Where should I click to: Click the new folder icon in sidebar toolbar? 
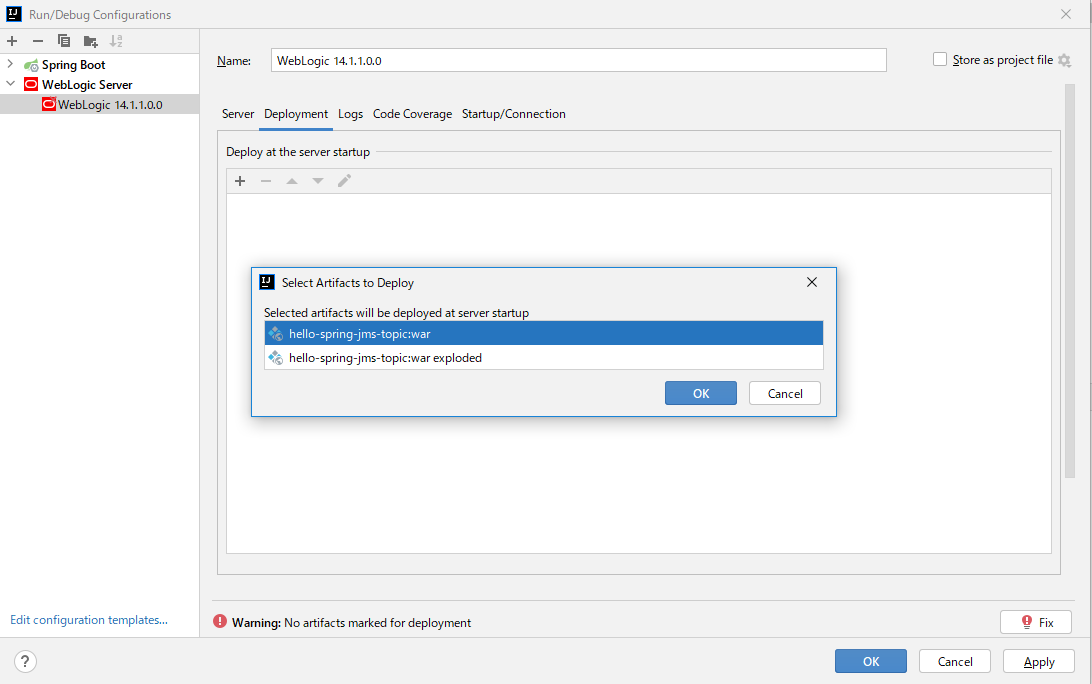tap(90, 41)
